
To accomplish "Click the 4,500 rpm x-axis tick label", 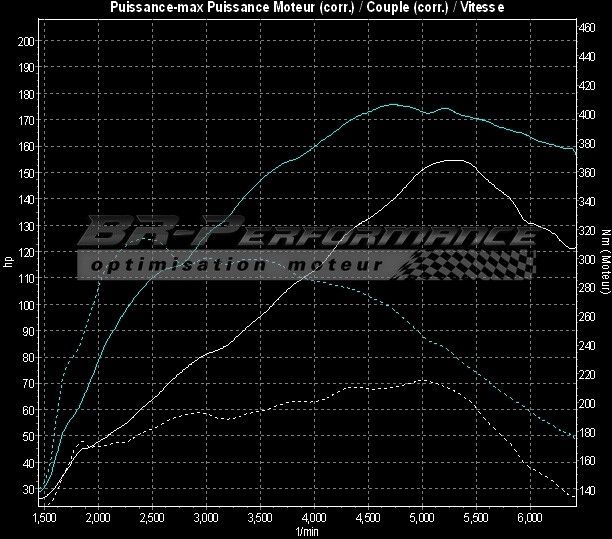I will click(368, 518).
